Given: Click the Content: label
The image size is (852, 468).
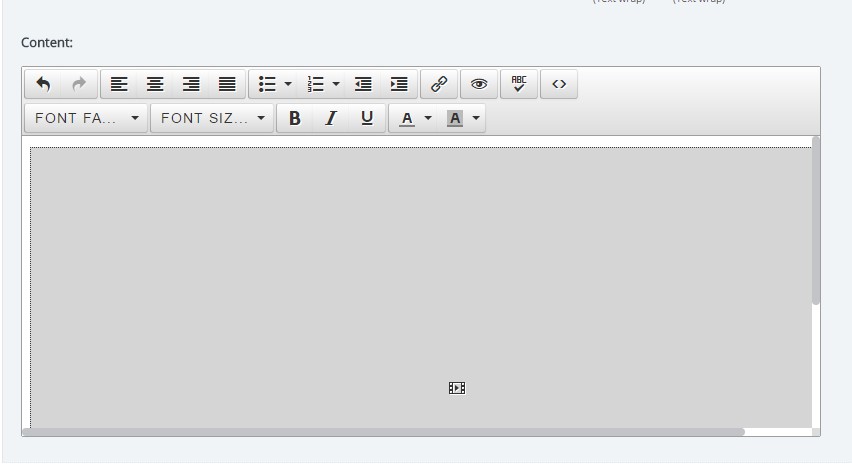Looking at the screenshot, I should pos(47,42).
